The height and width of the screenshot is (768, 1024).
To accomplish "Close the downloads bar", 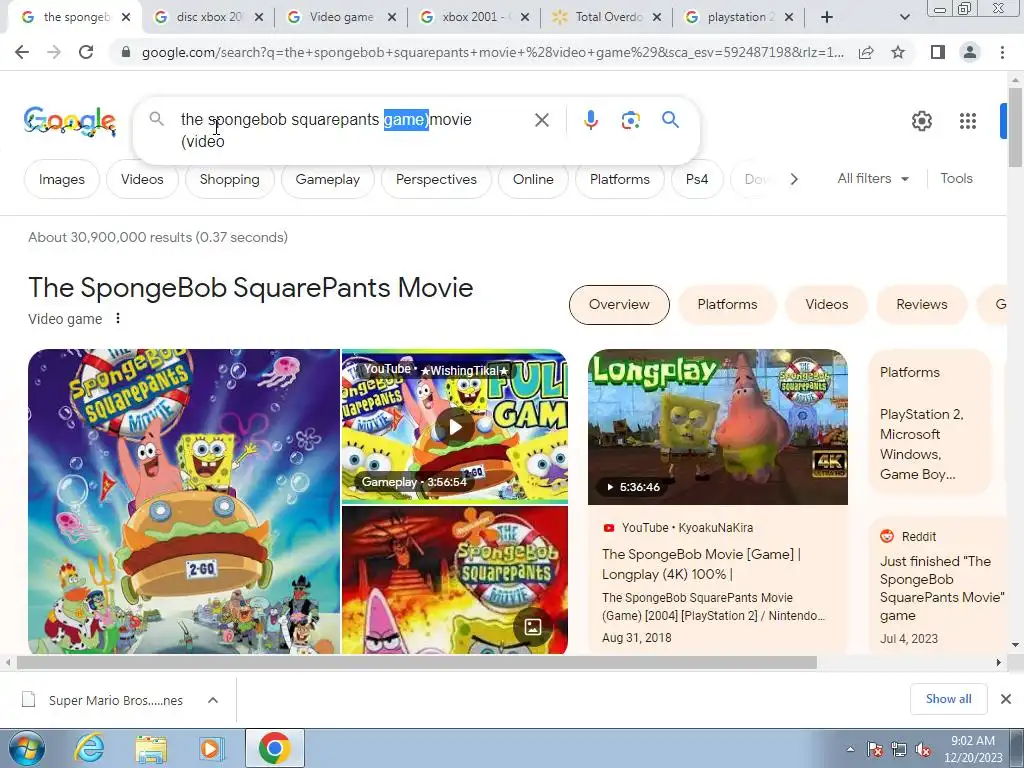I will pos(1006,699).
